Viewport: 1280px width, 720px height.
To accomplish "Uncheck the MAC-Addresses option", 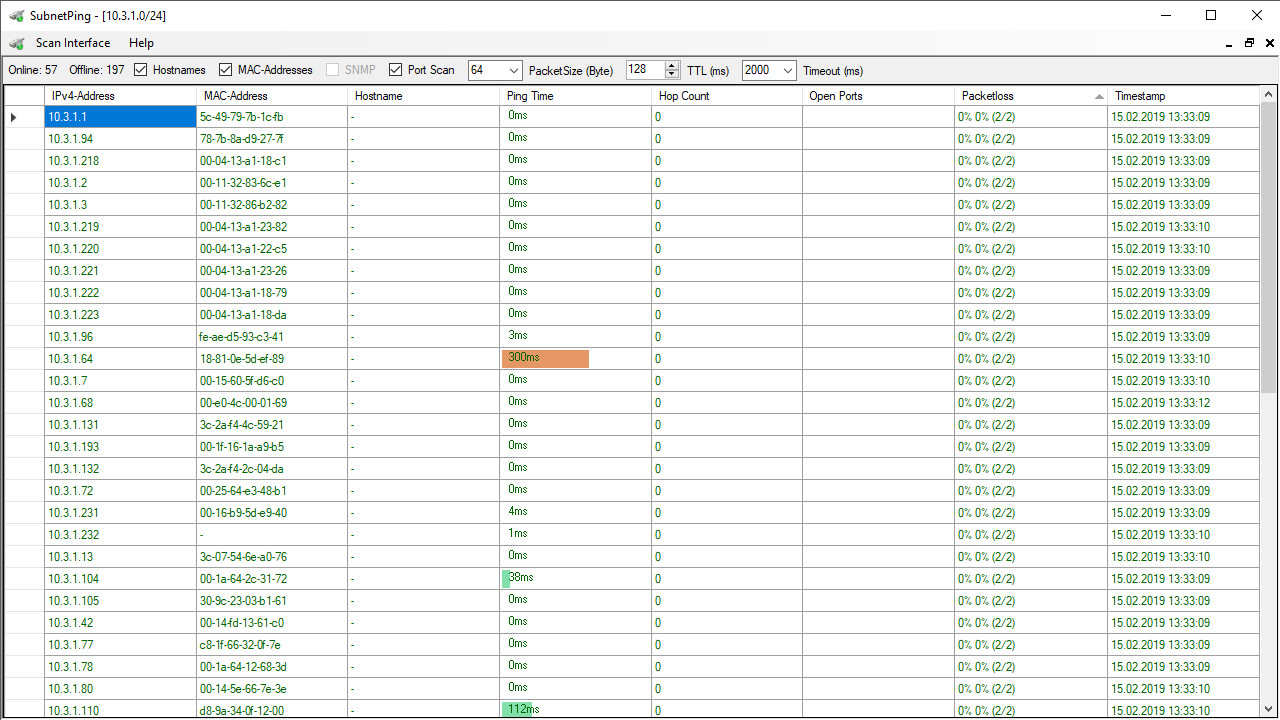I will [226, 70].
